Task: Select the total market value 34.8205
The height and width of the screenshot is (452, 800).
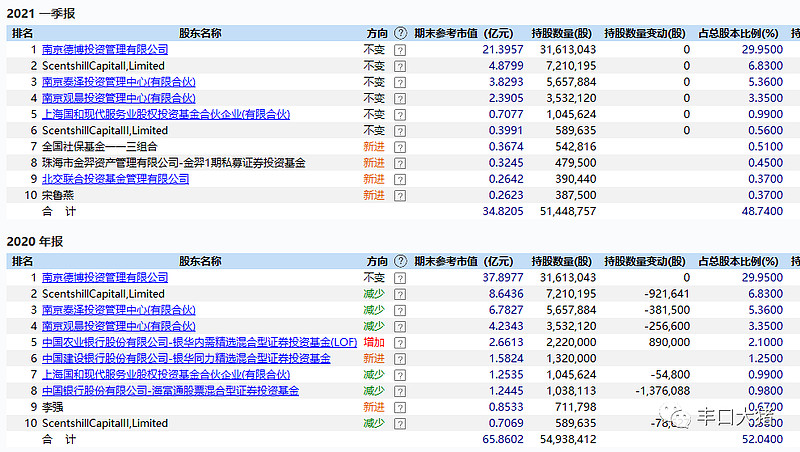Action: (503, 211)
